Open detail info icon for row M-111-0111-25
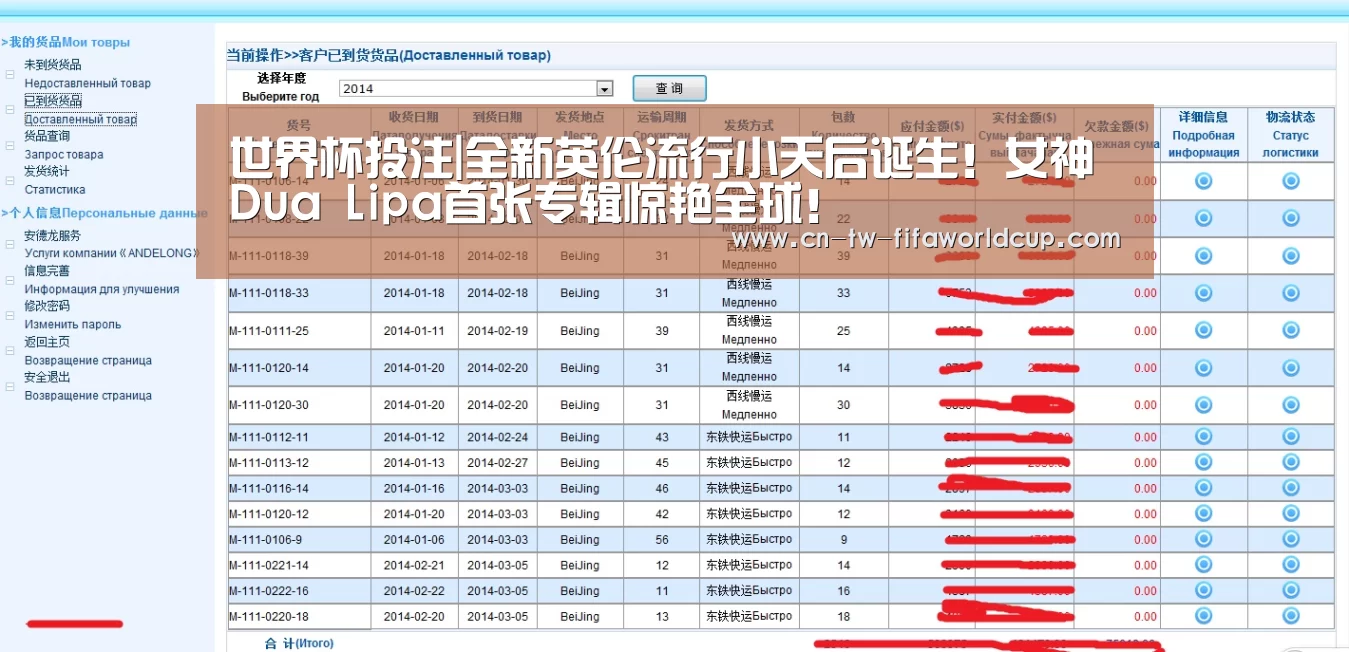 coord(1204,331)
